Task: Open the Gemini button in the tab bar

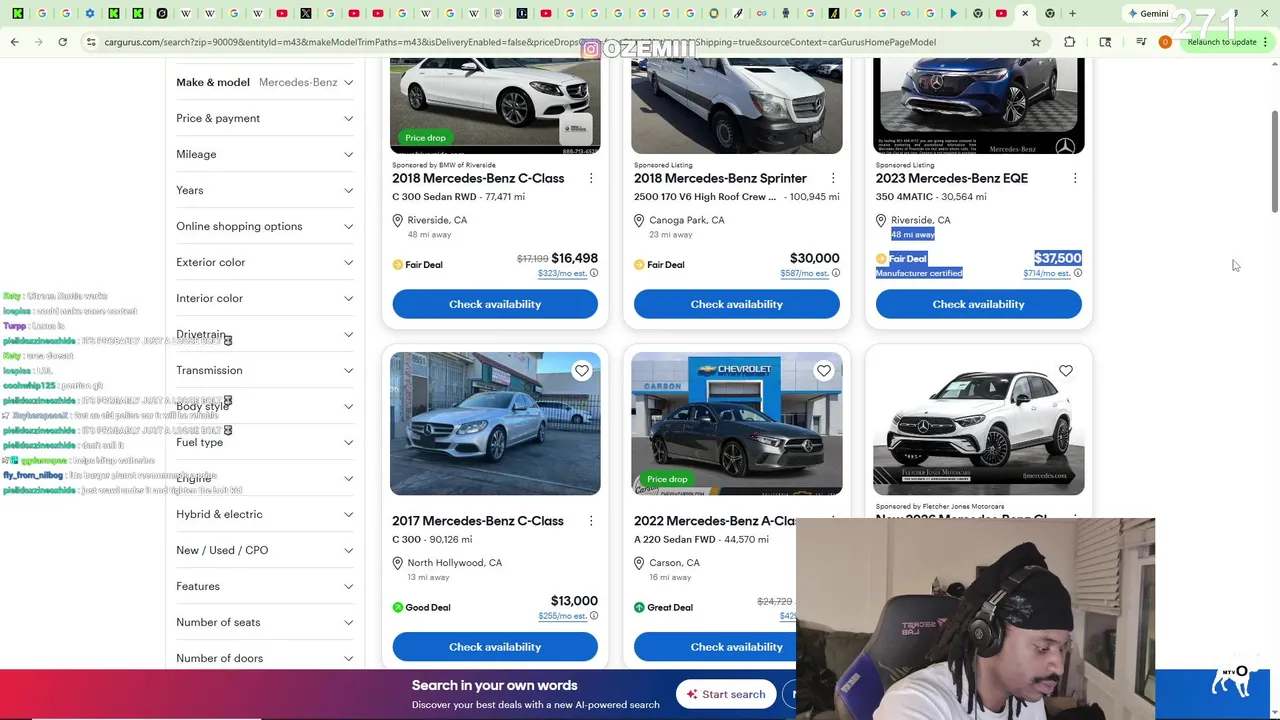Action: [x=1148, y=13]
